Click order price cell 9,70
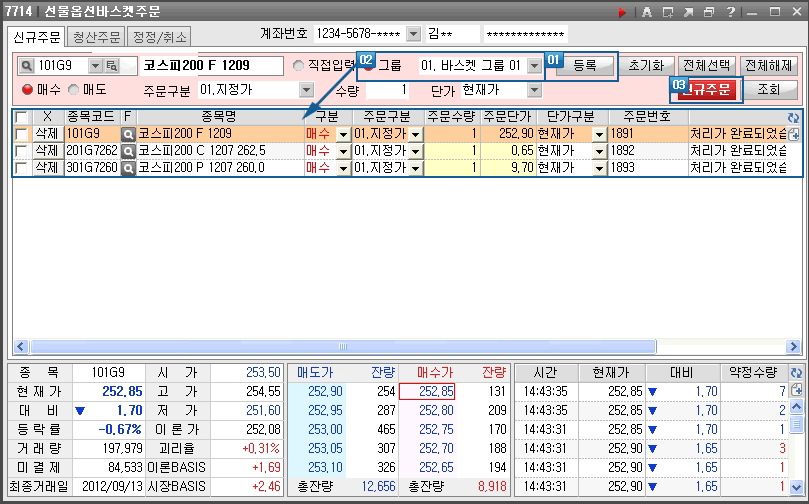 [508, 168]
